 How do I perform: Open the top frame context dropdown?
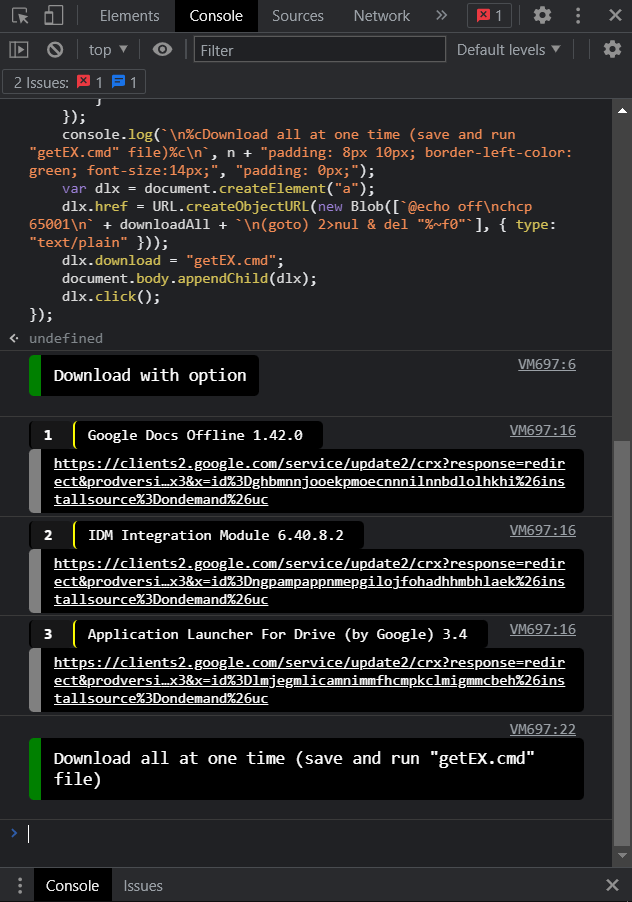[x=107, y=50]
